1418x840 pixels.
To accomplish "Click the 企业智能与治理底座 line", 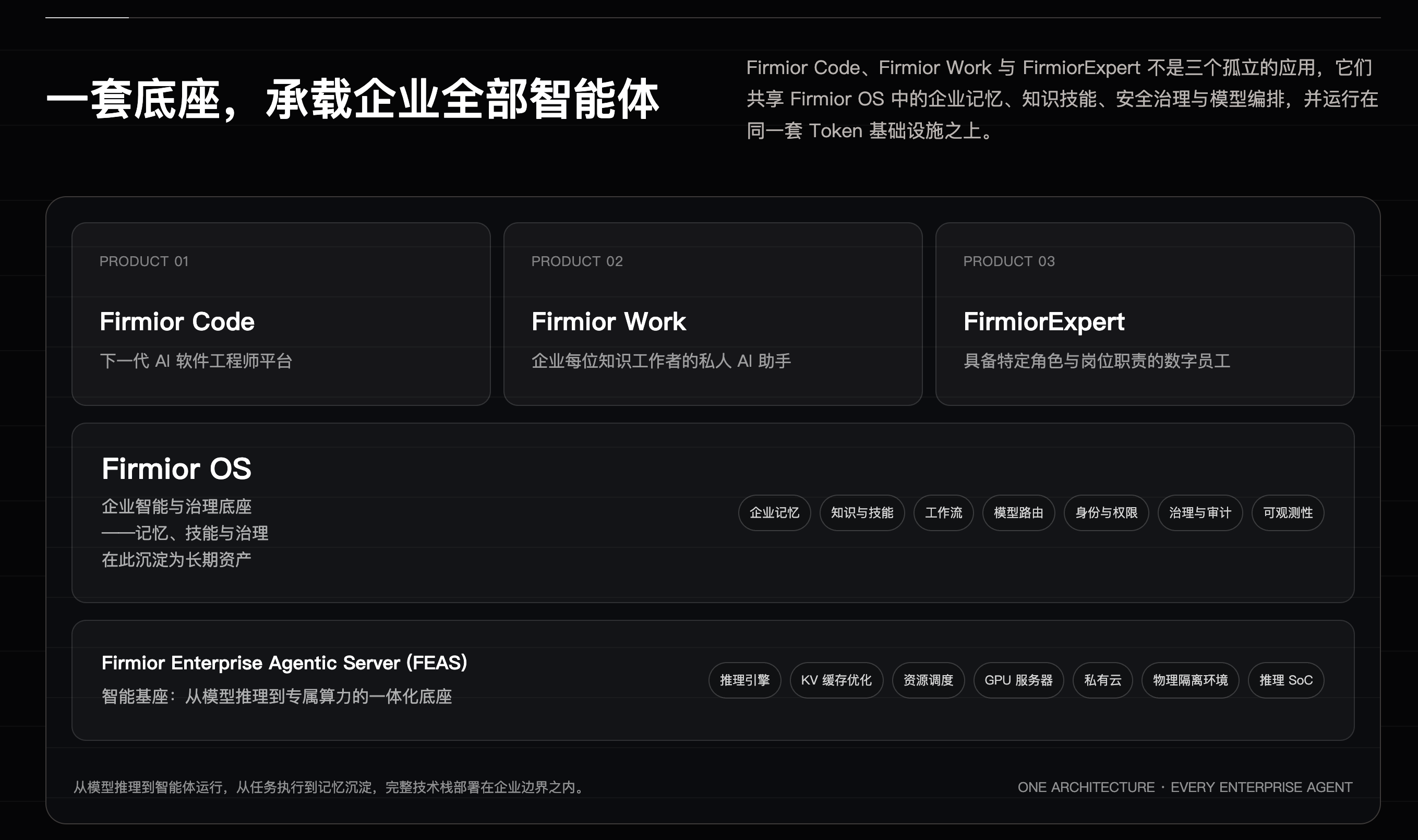I will [x=176, y=507].
